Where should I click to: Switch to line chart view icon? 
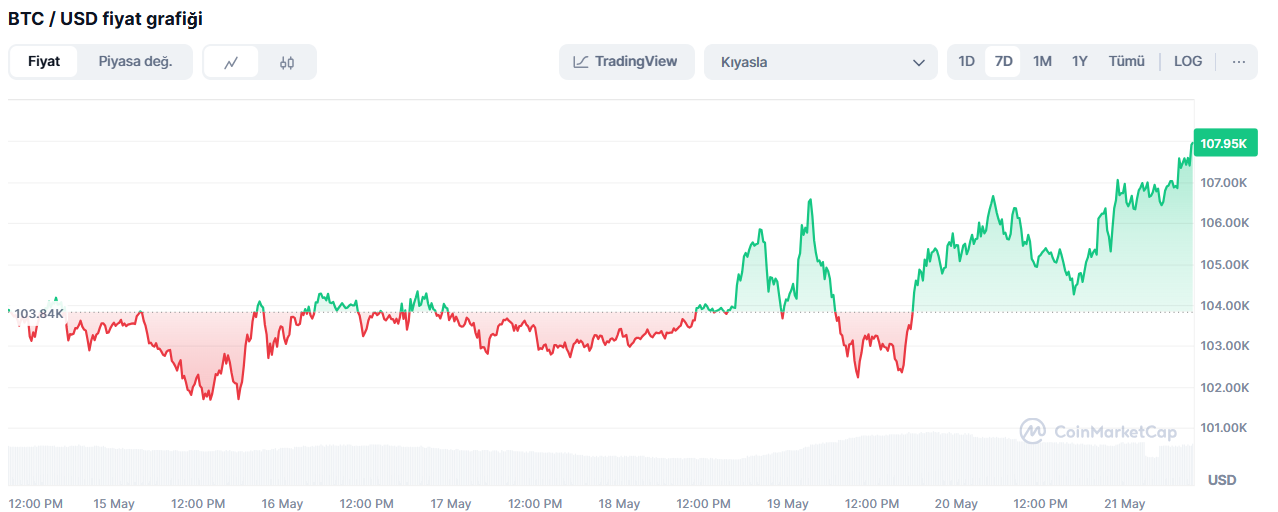click(x=231, y=62)
